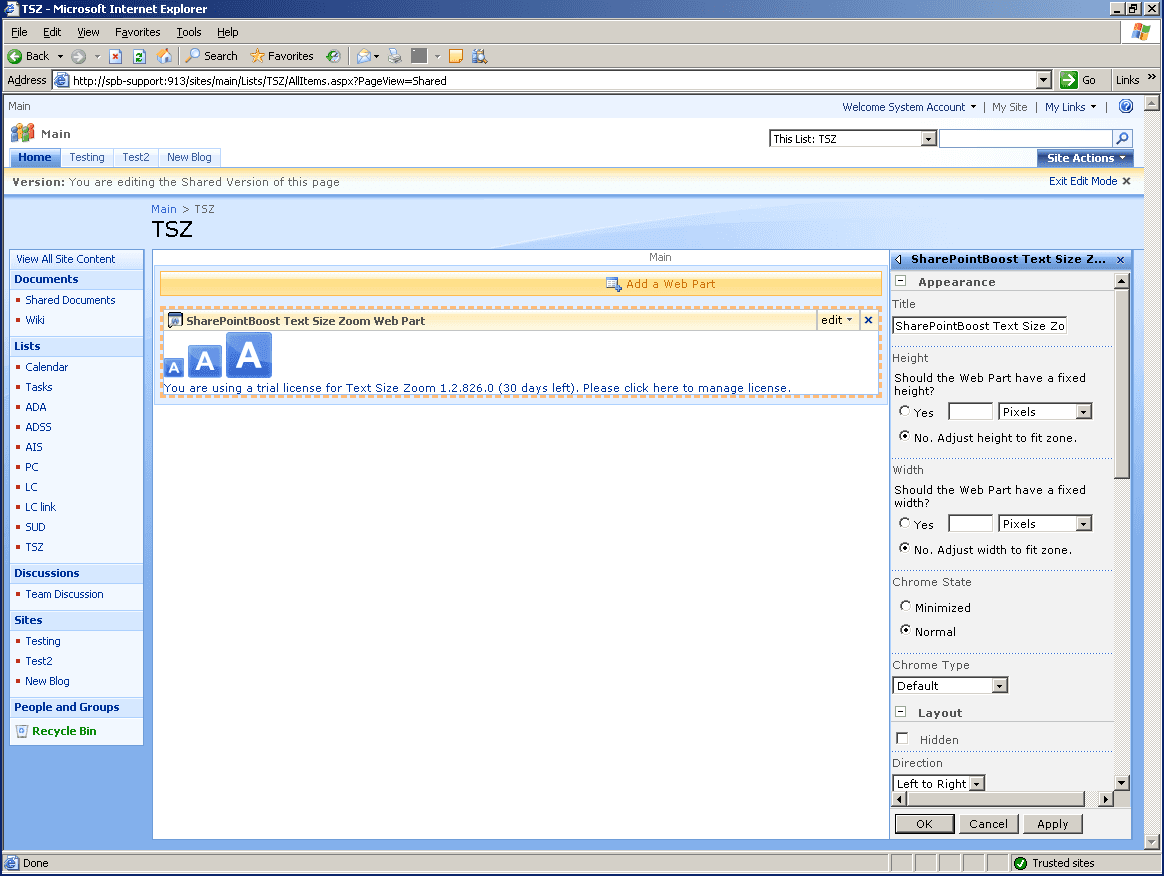Click Exit Edit Mode link
The image size is (1164, 876).
pyautogui.click(x=1089, y=181)
